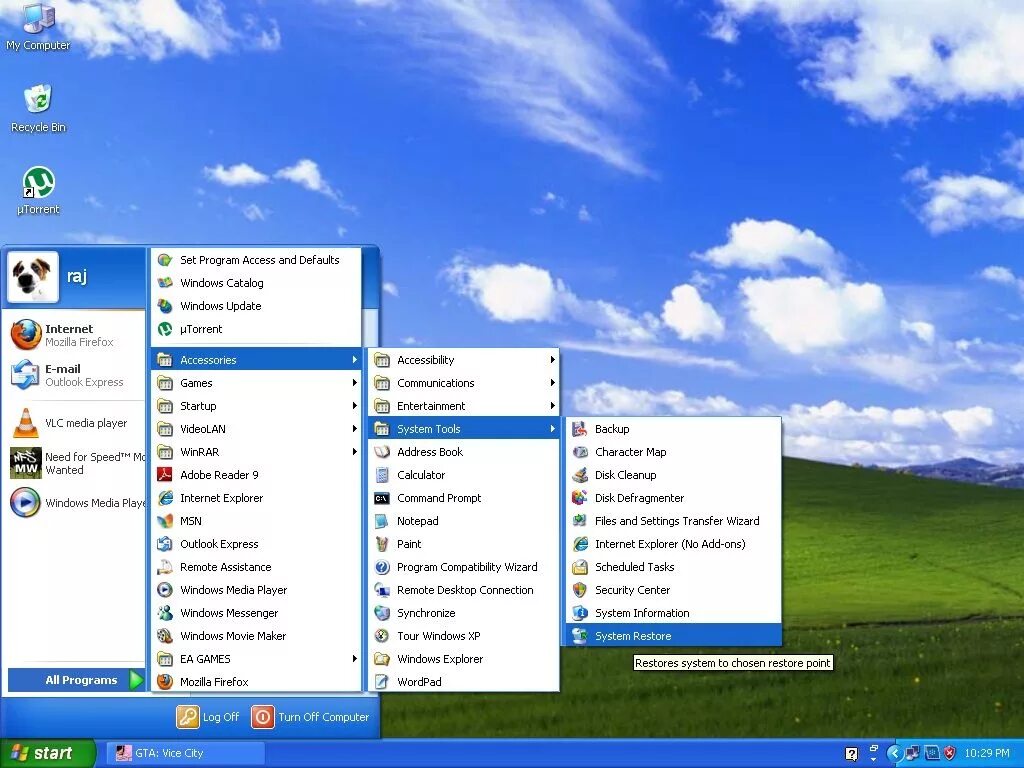Expand the Entertainment submenu arrow
This screenshot has width=1024, height=768.
pos(552,405)
